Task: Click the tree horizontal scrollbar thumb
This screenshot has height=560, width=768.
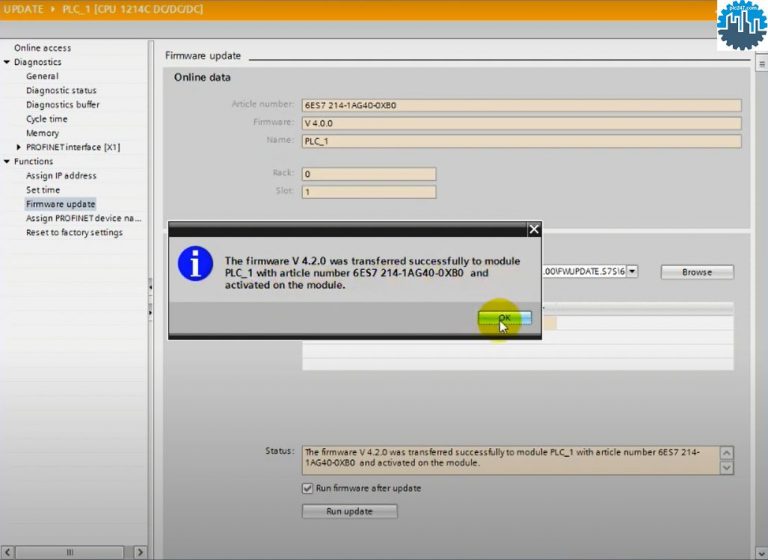Action: click(x=70, y=552)
